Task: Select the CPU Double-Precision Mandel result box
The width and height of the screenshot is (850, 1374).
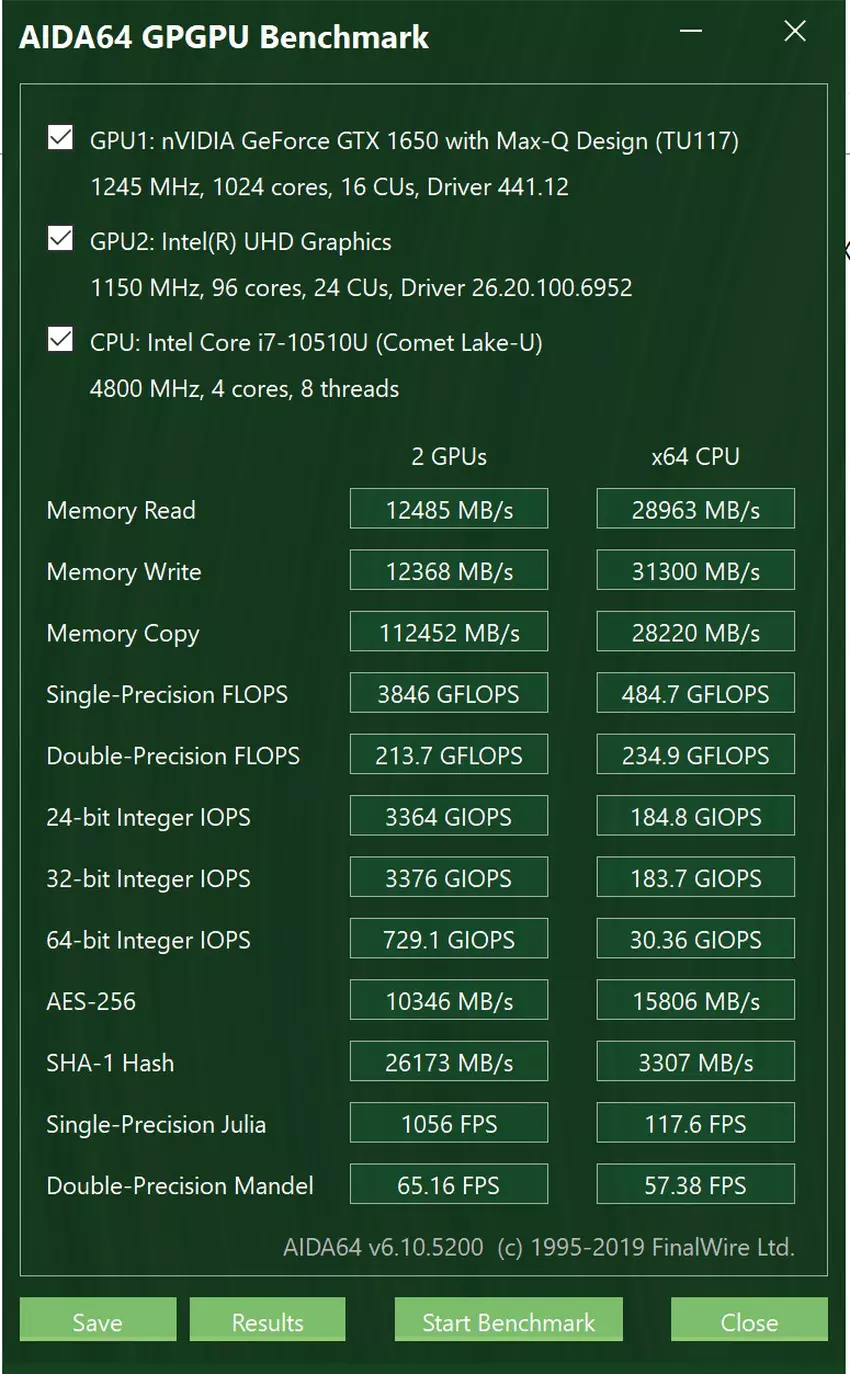Action: 695,1185
